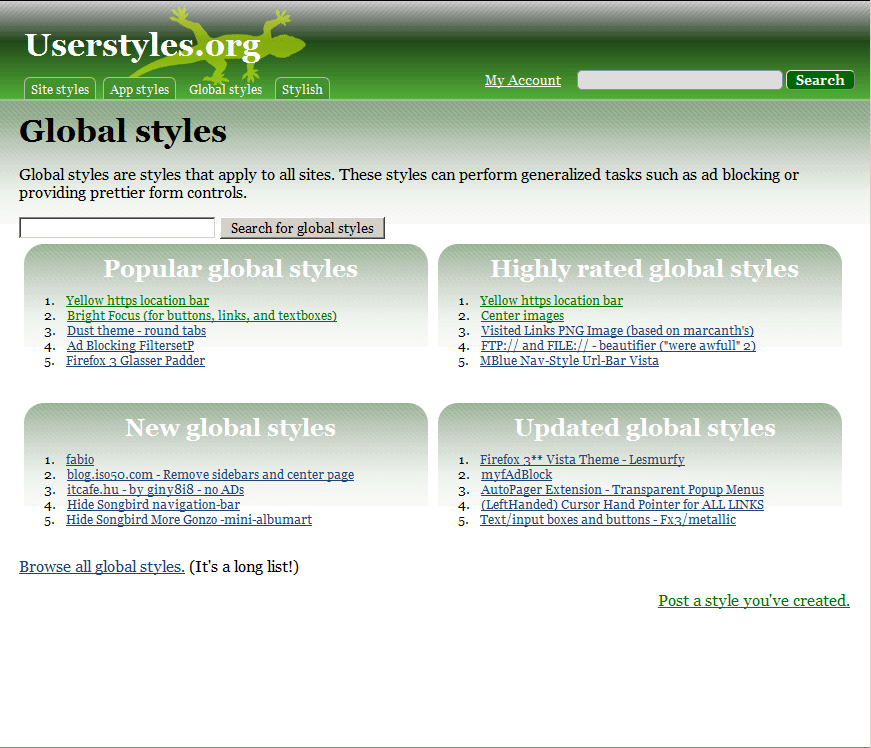This screenshot has height=748, width=871.
Task: Open myfAdBlock style link
Action: pos(517,475)
